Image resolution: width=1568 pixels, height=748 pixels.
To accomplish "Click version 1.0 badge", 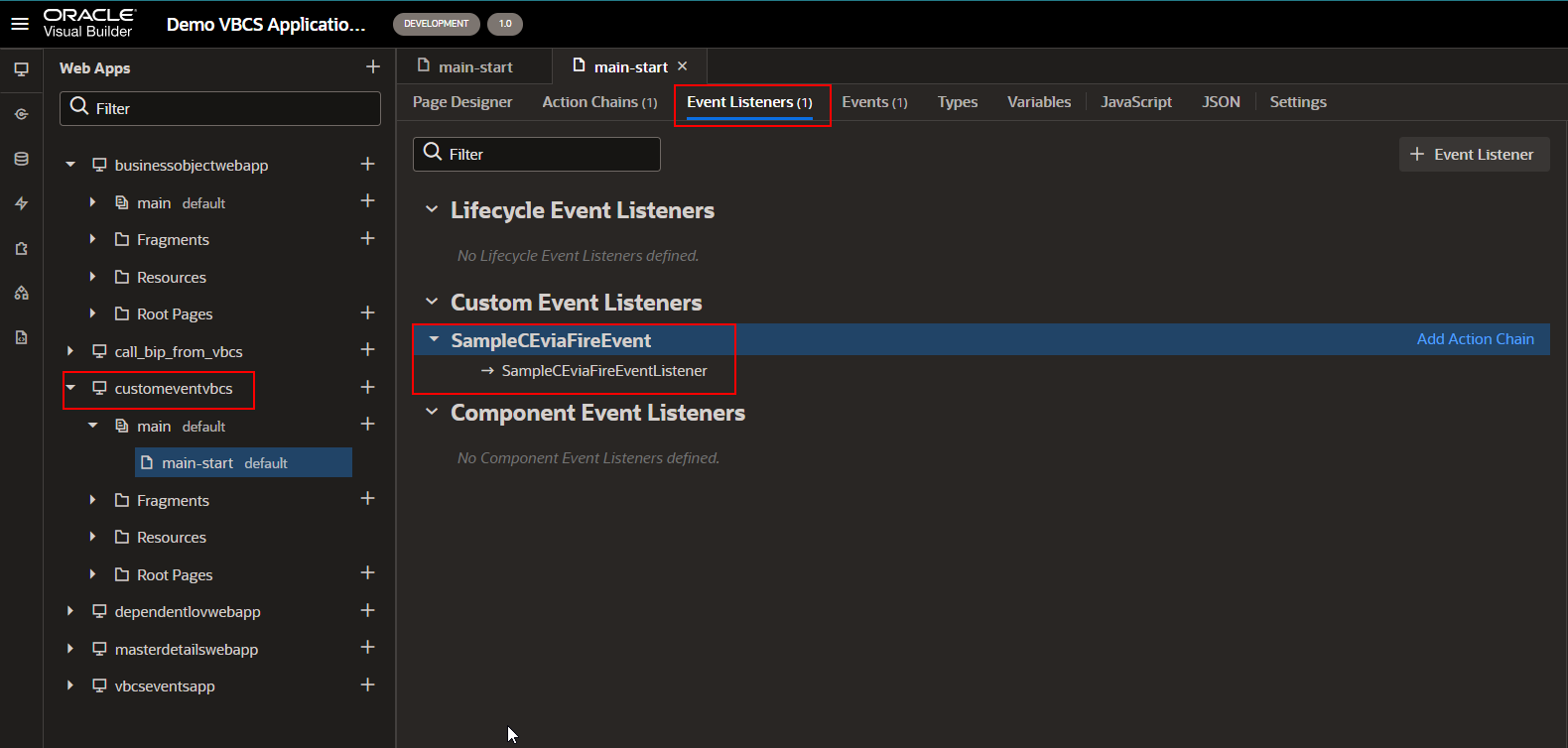I will [505, 24].
